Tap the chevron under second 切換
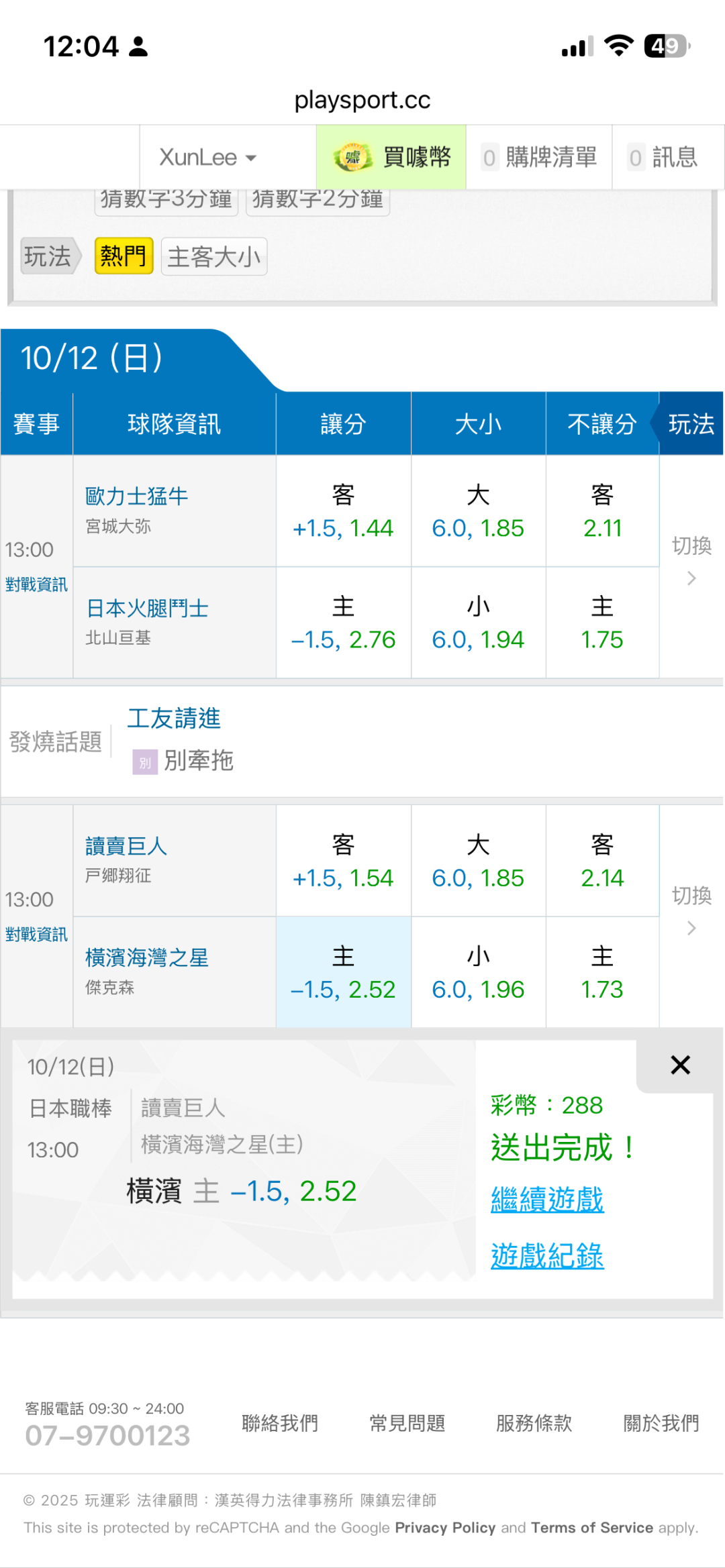Image resolution: width=725 pixels, height=1568 pixels. pyautogui.click(x=691, y=929)
